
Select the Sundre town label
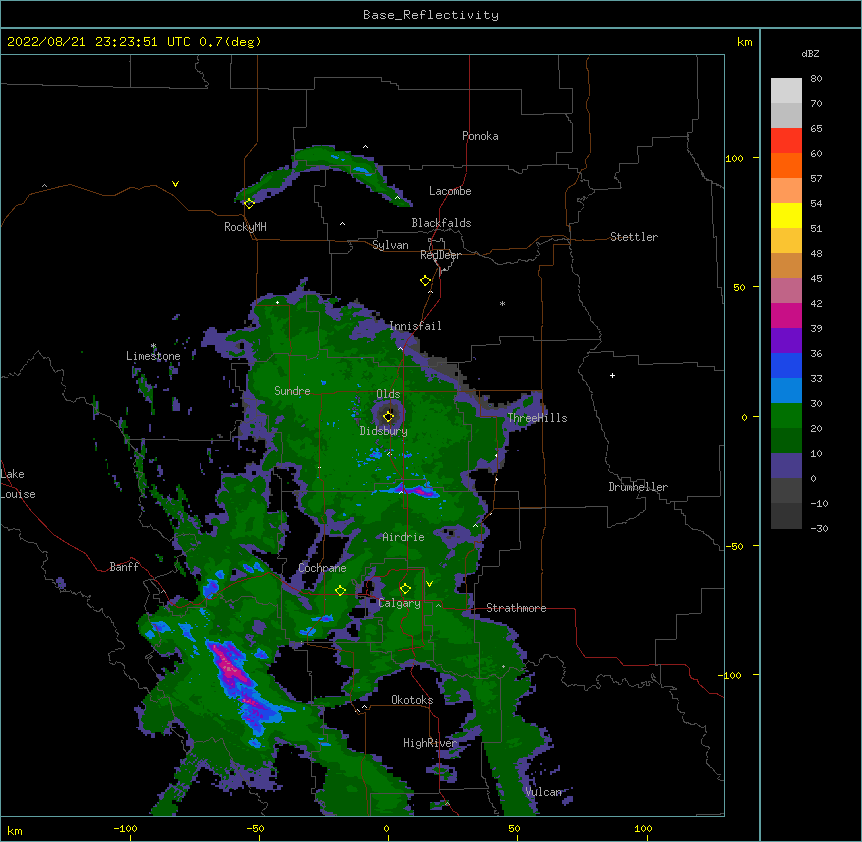292,391
